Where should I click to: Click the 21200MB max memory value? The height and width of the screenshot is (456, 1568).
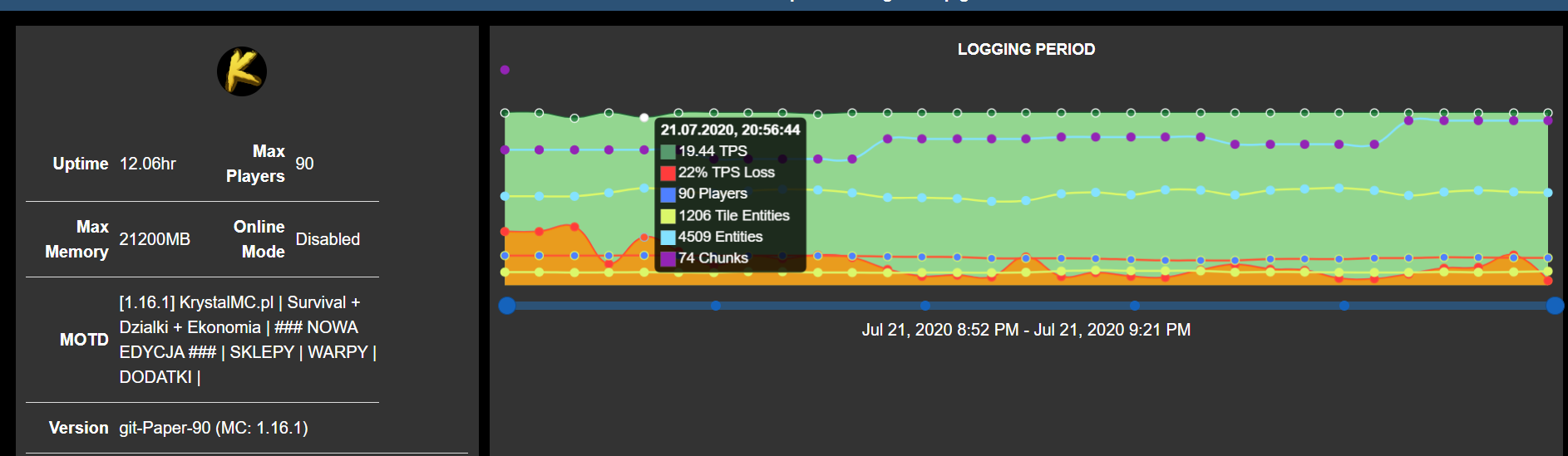pyautogui.click(x=155, y=239)
